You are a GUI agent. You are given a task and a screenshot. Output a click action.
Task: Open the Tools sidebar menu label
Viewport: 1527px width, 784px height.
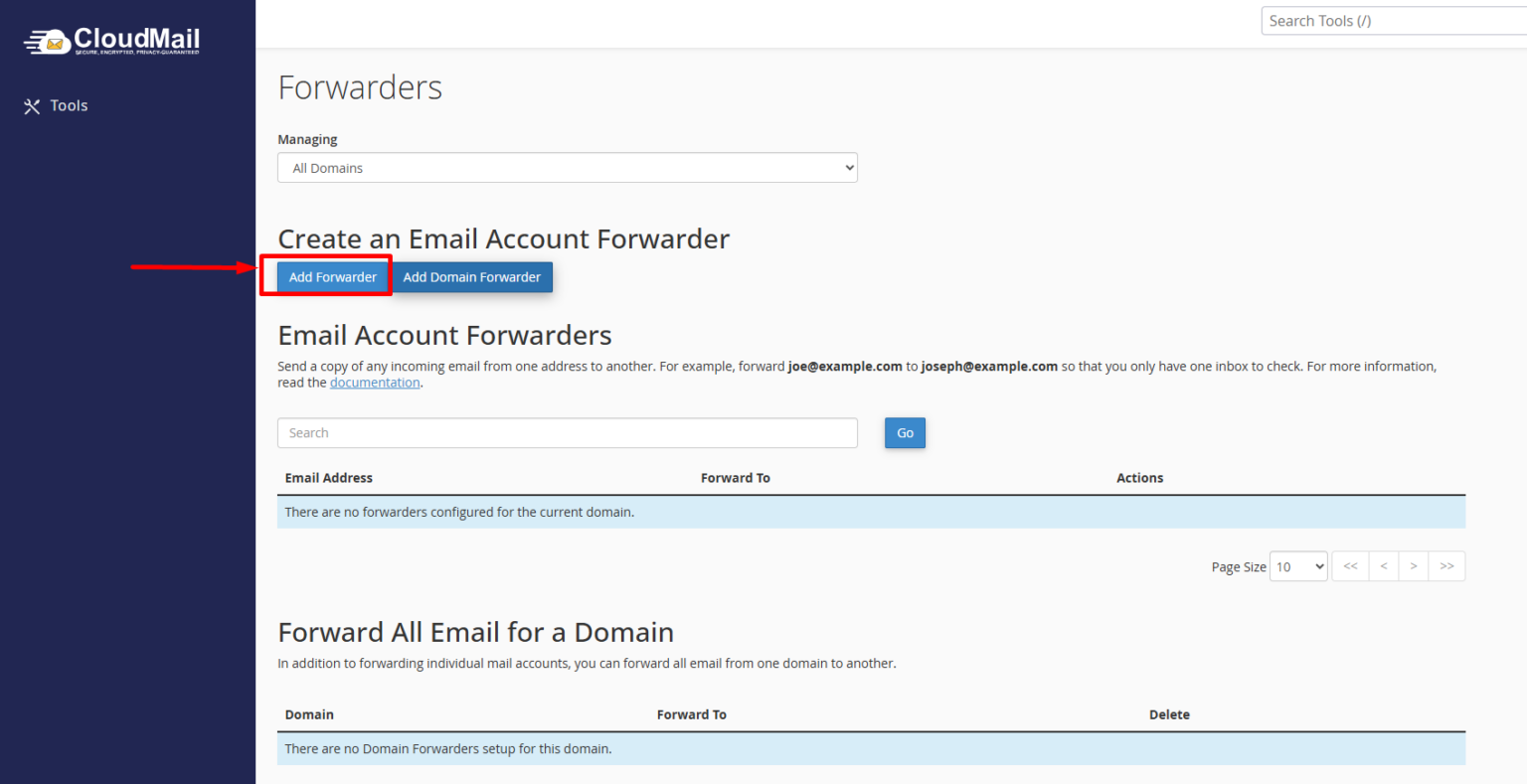69,106
